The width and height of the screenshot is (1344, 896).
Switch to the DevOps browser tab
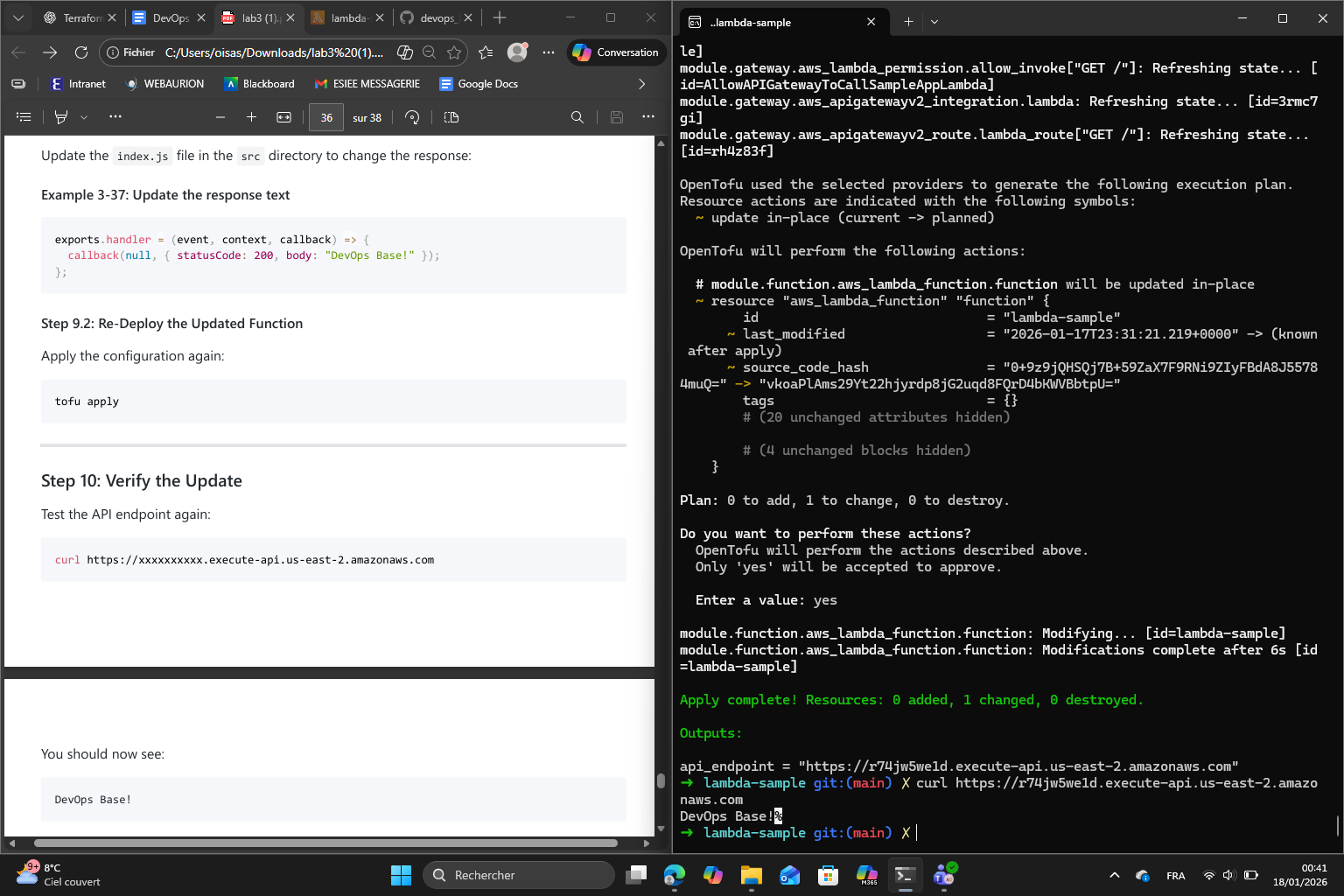(x=169, y=17)
